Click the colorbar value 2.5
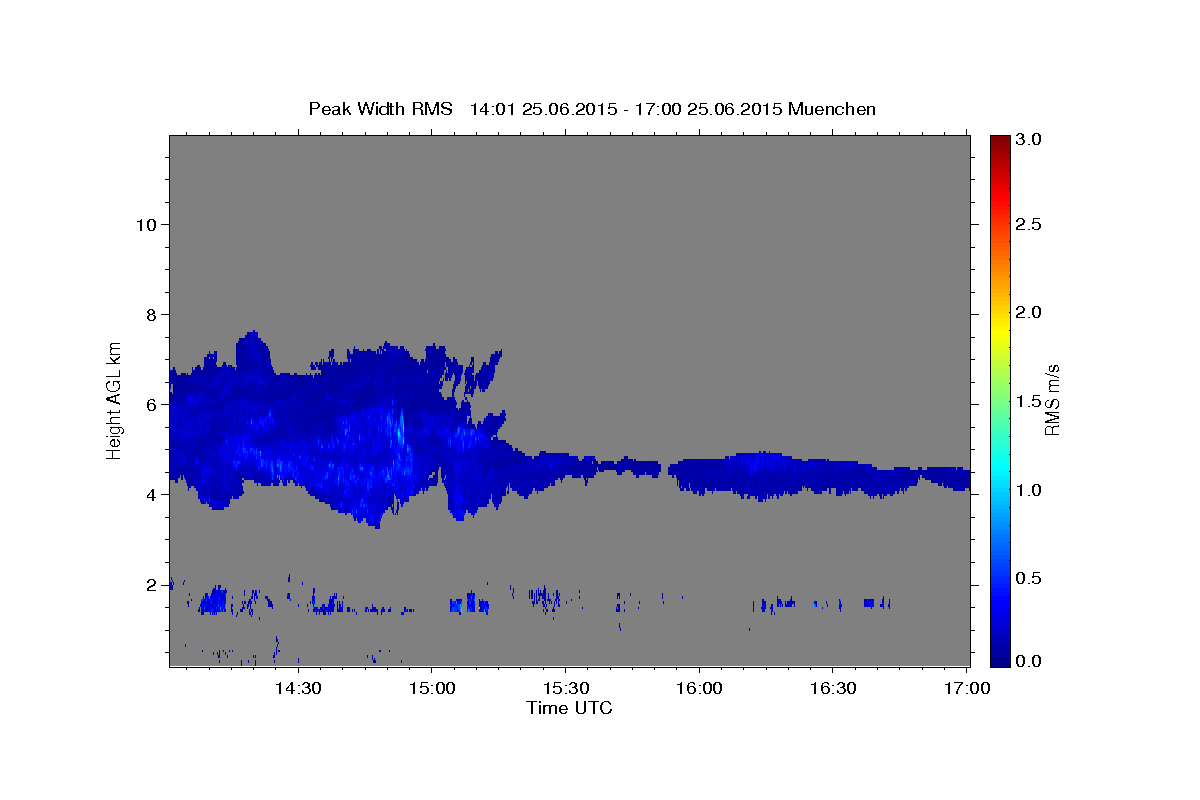The width and height of the screenshot is (1200, 800). click(x=1030, y=224)
